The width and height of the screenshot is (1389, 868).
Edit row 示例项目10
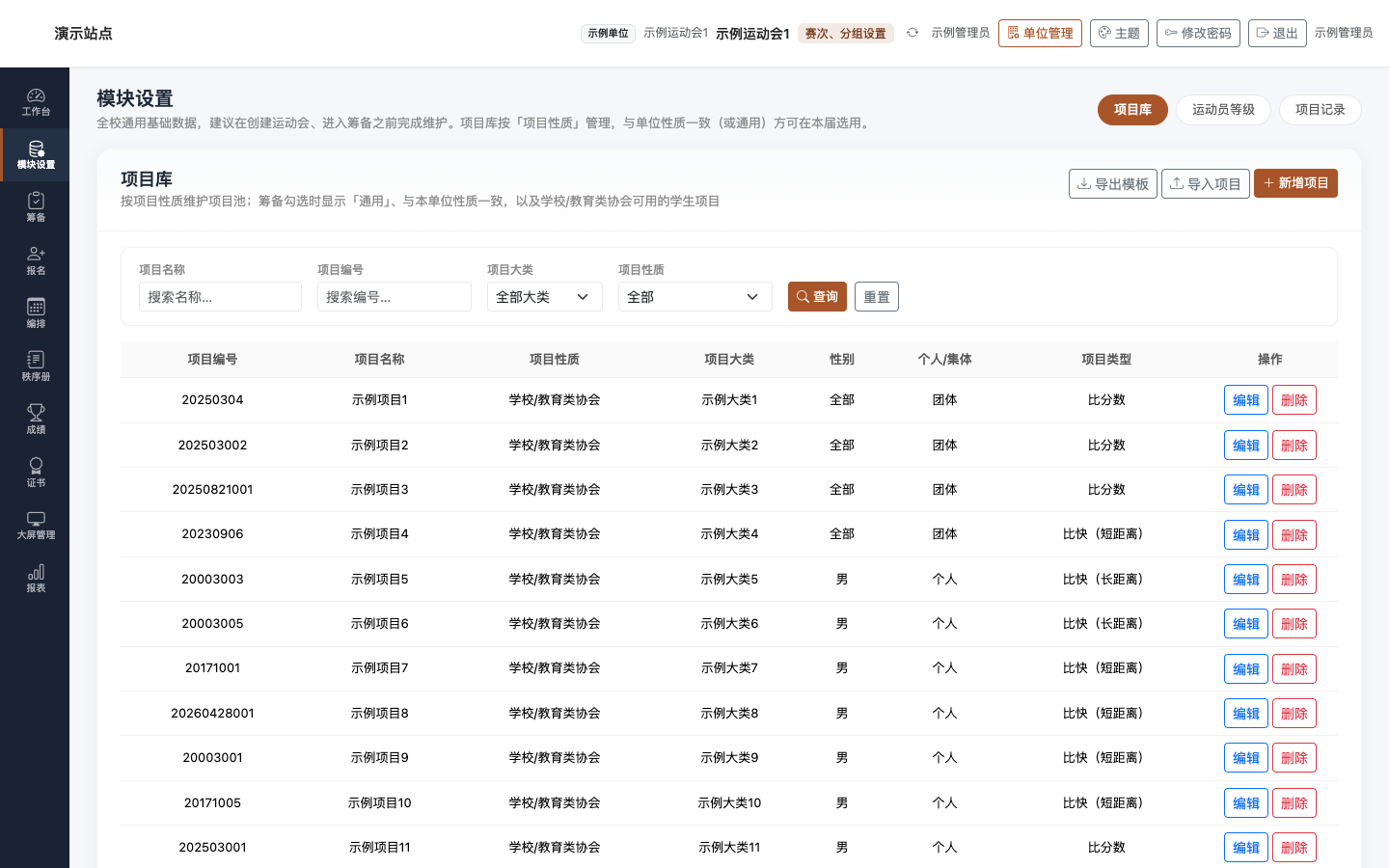click(1246, 803)
